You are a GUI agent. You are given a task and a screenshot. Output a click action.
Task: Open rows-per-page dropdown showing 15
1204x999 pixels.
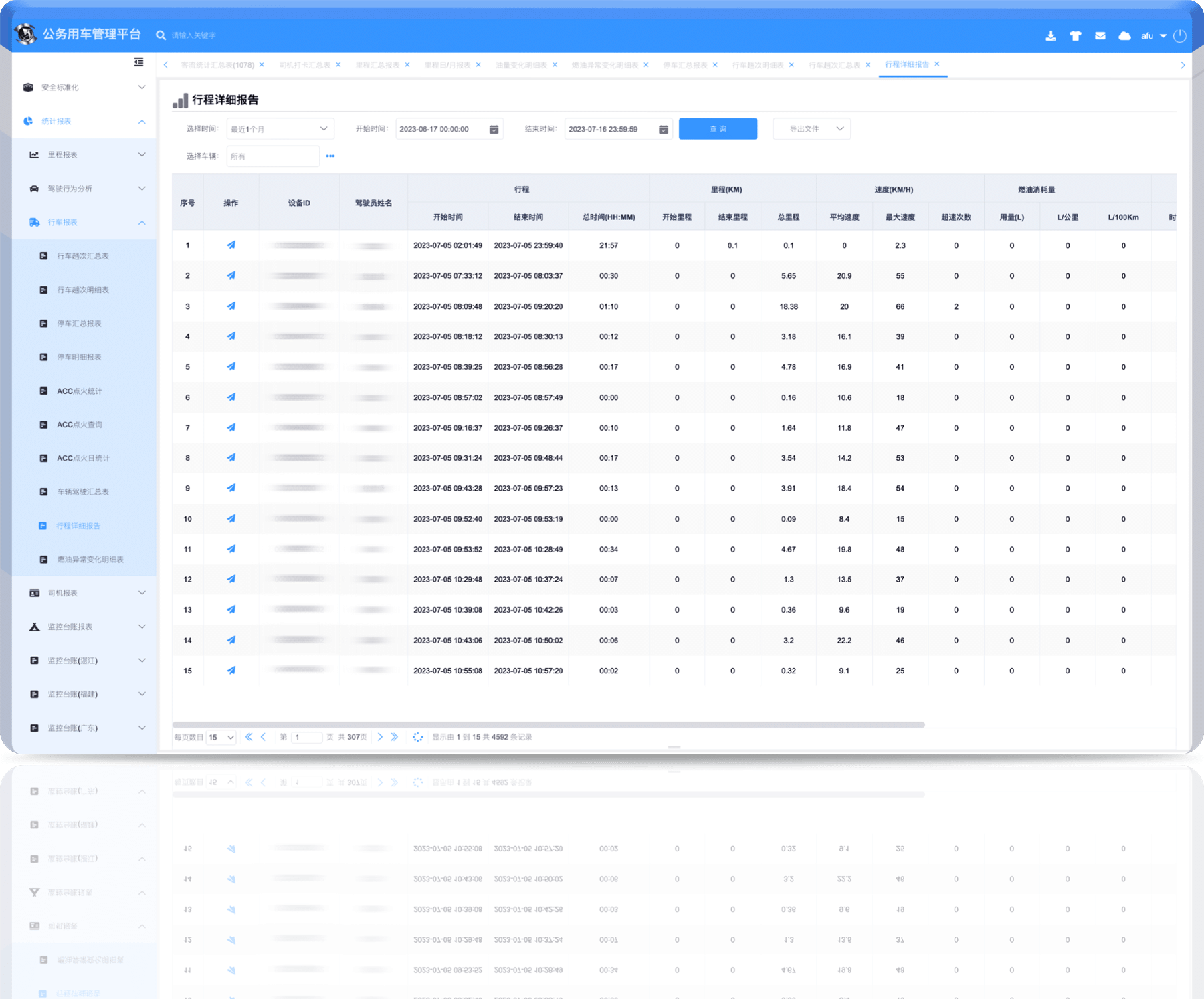click(221, 737)
